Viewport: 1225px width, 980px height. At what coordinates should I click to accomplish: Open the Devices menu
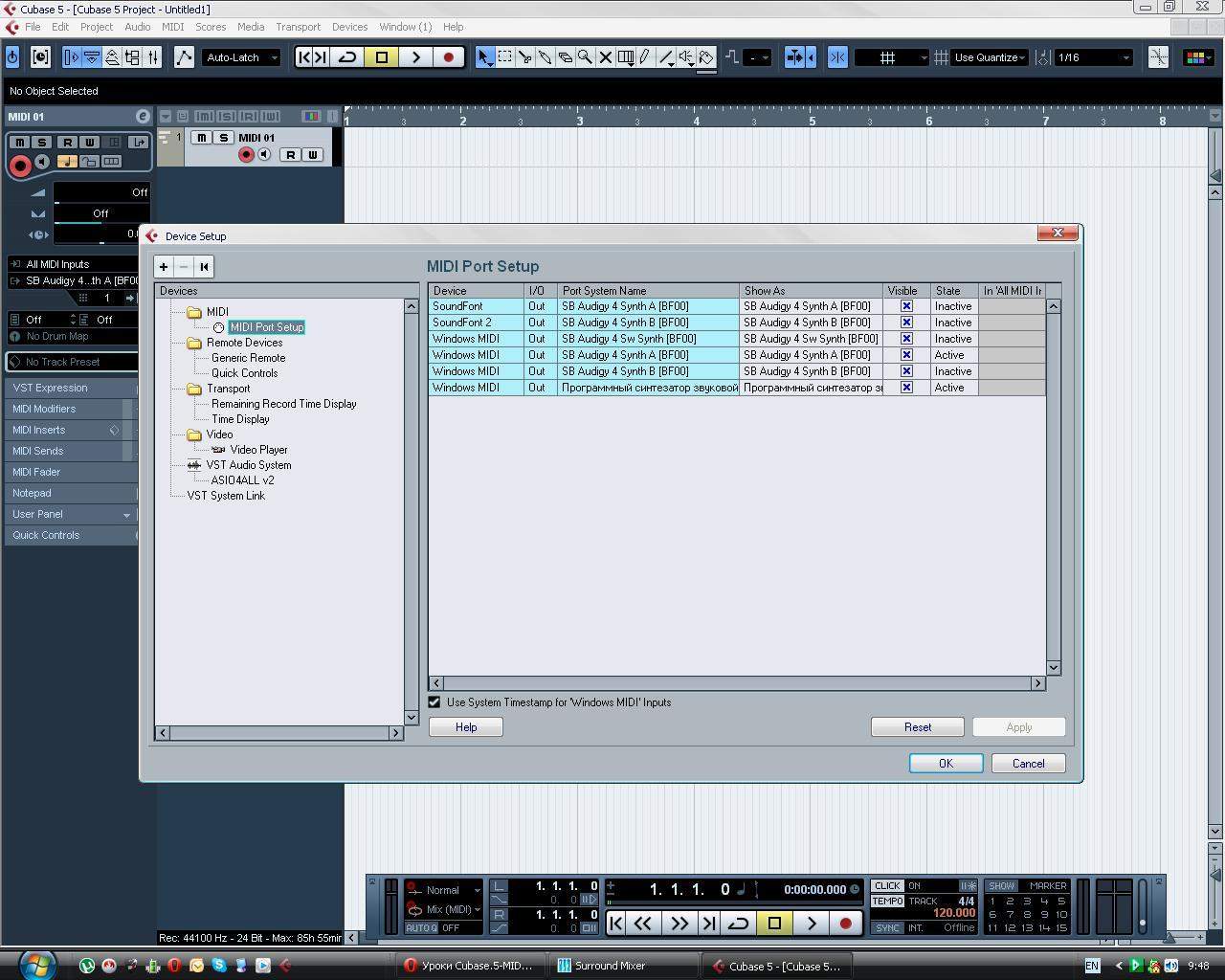pyautogui.click(x=349, y=27)
